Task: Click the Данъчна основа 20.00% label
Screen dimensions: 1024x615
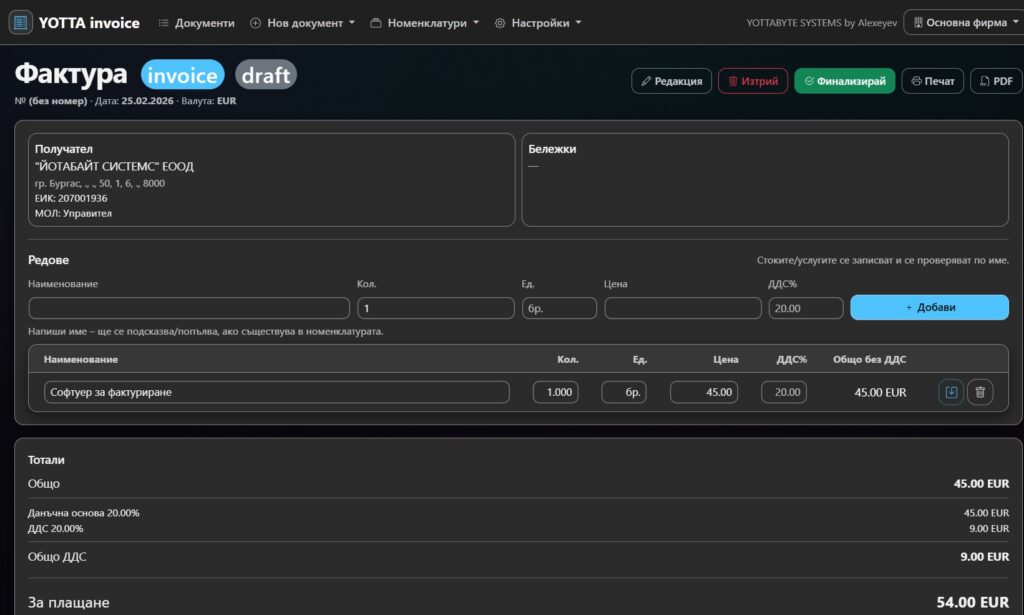Action: tap(84, 513)
